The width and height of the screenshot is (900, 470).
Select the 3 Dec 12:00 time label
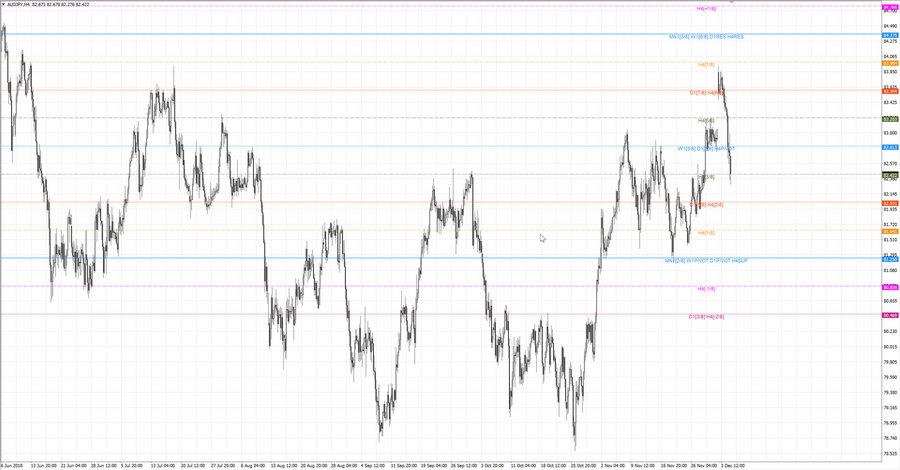(x=733, y=465)
